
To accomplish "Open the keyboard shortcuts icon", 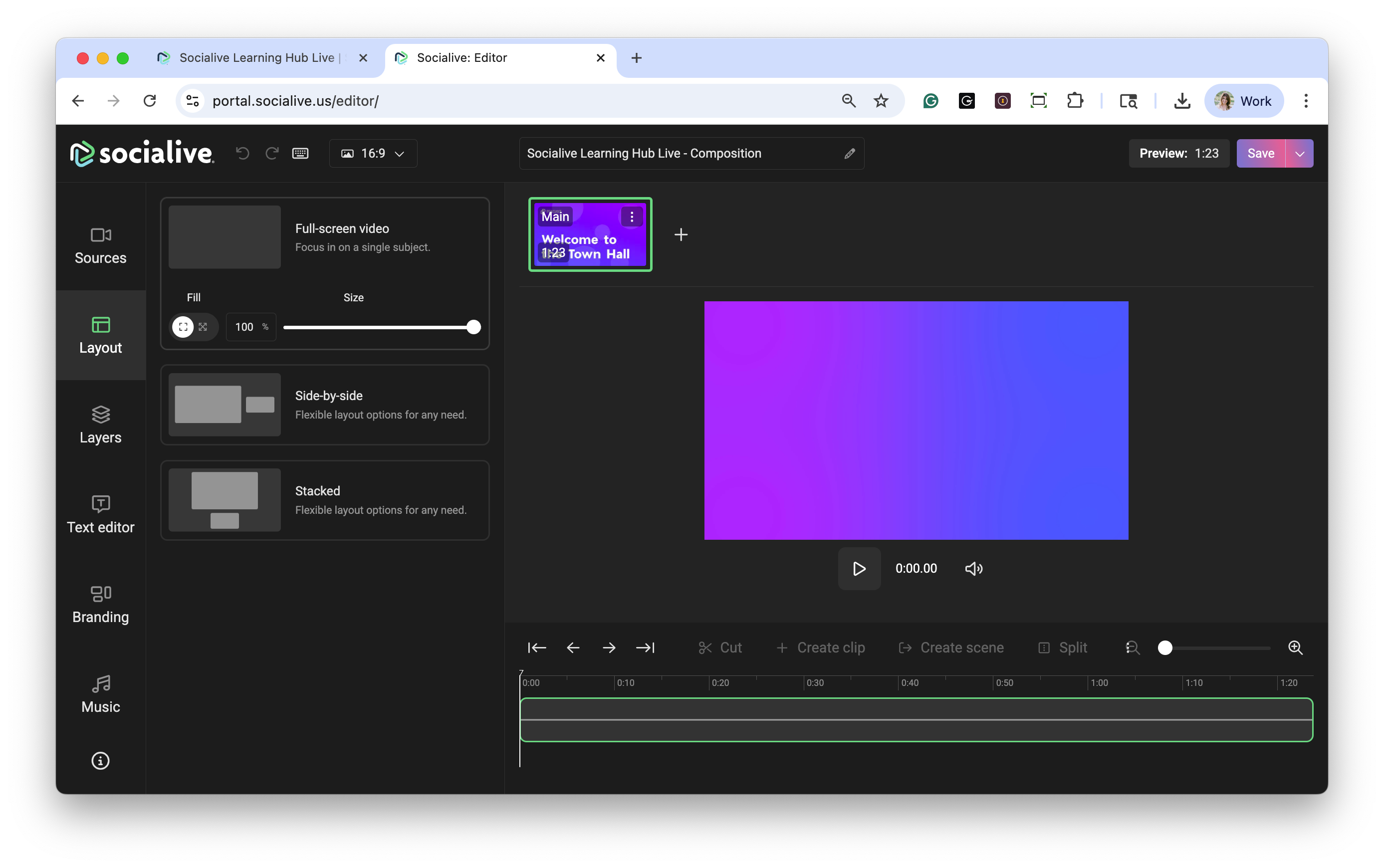I will click(300, 153).
